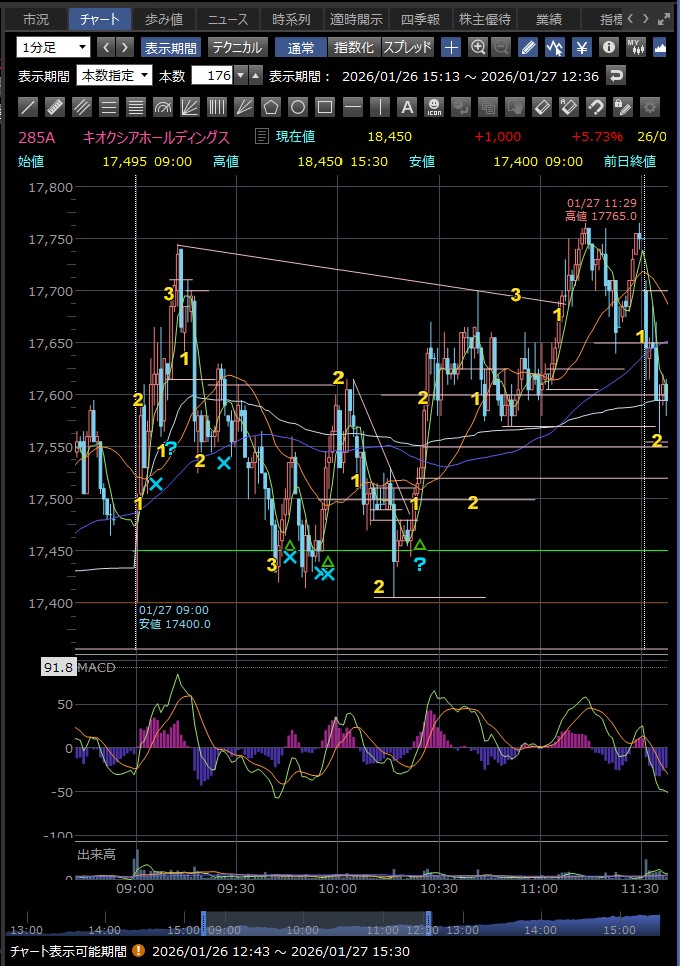
Task: Select the text annotation 'A' tool
Action: [406, 107]
